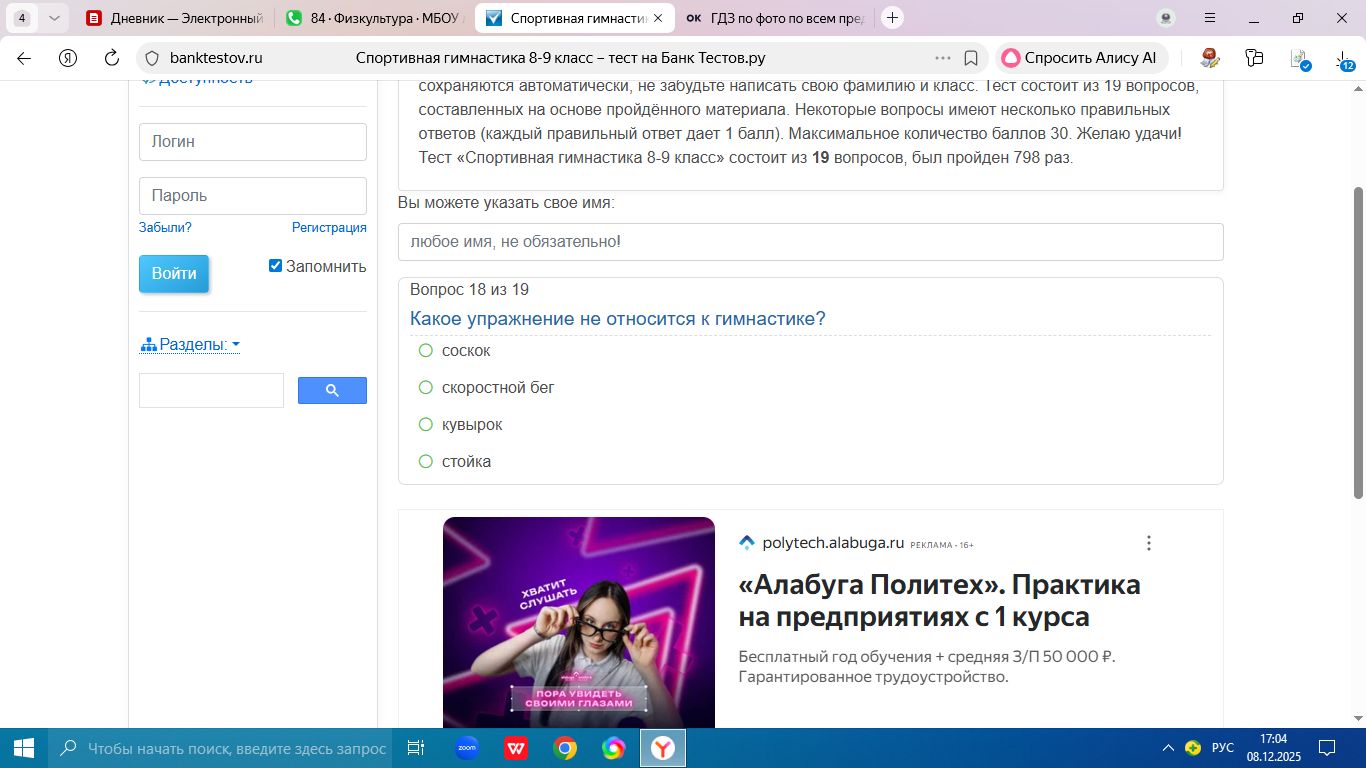This screenshot has height=768, width=1366.
Task: Switch to the "Дневник — Электронный" tab
Action: [175, 18]
